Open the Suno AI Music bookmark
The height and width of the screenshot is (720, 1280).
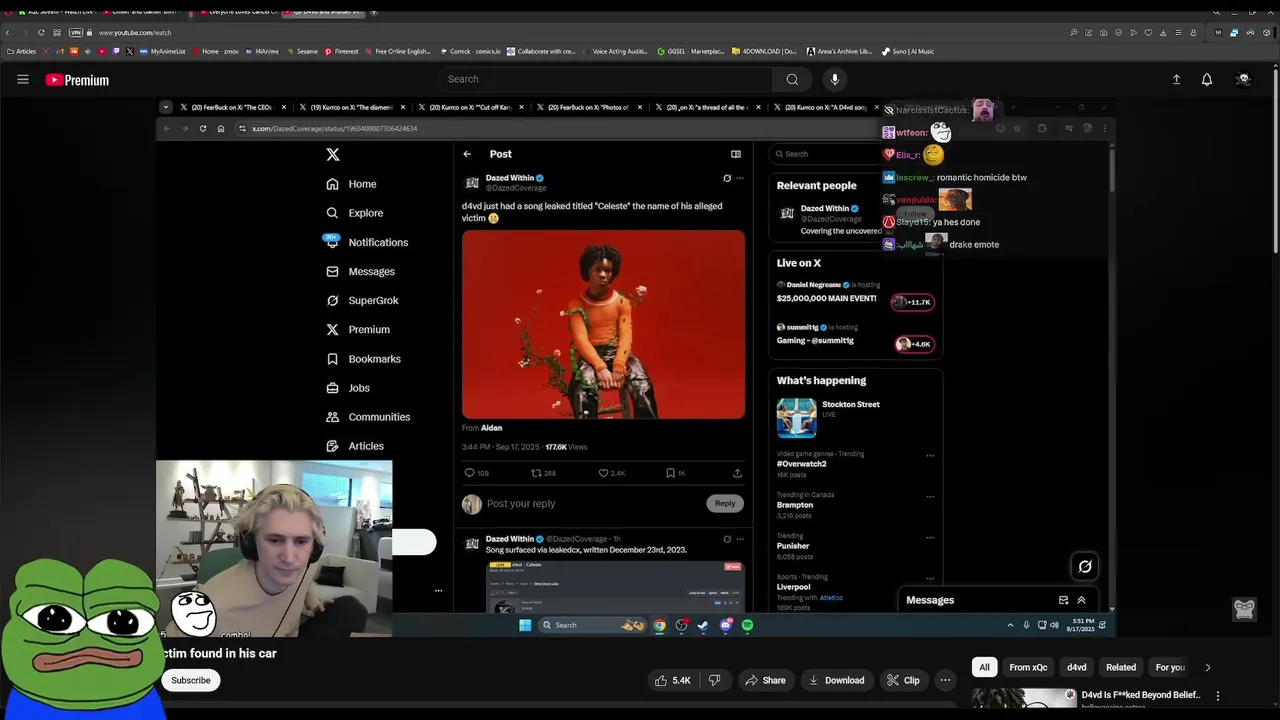(908, 51)
